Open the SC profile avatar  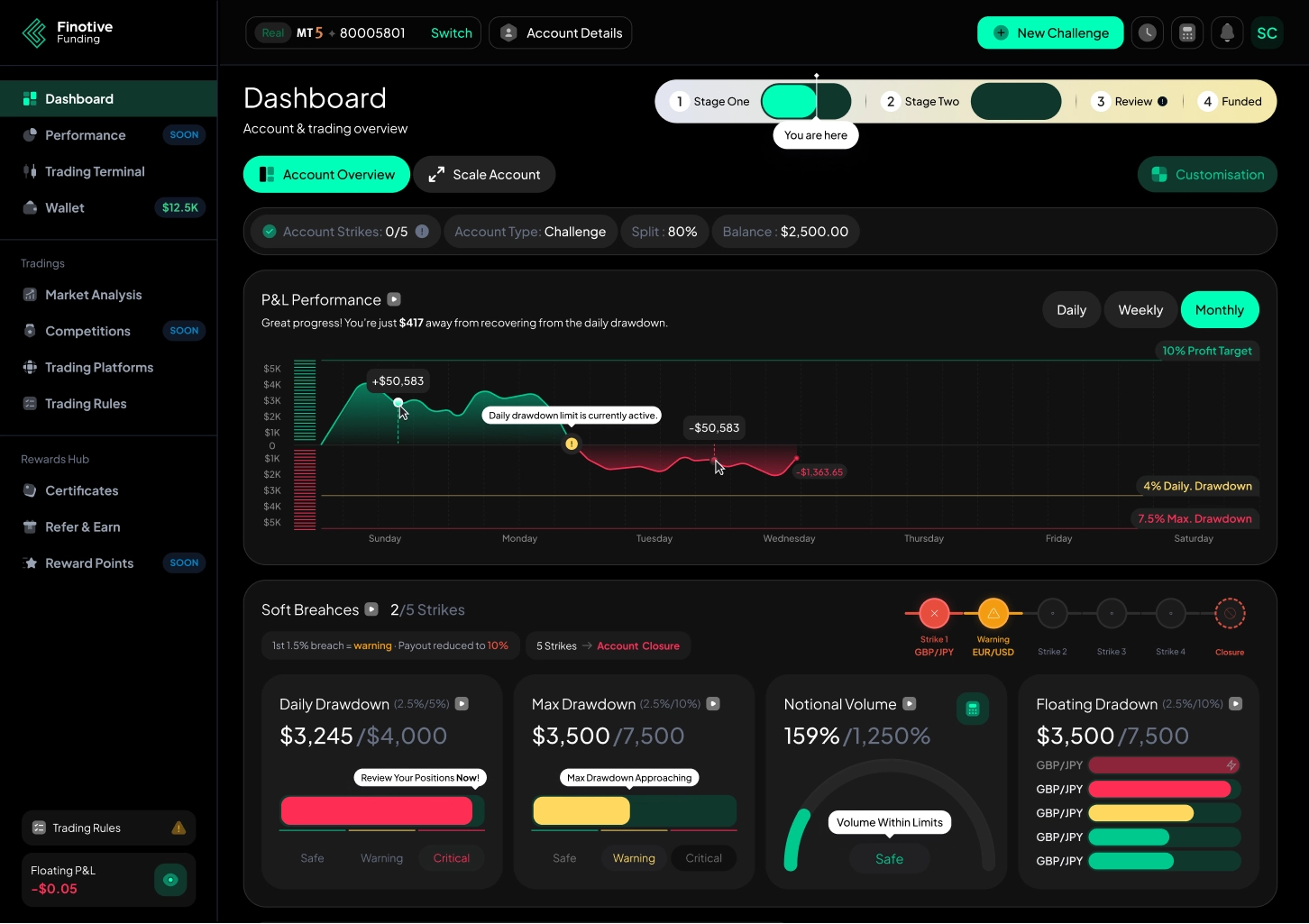[x=1267, y=32]
